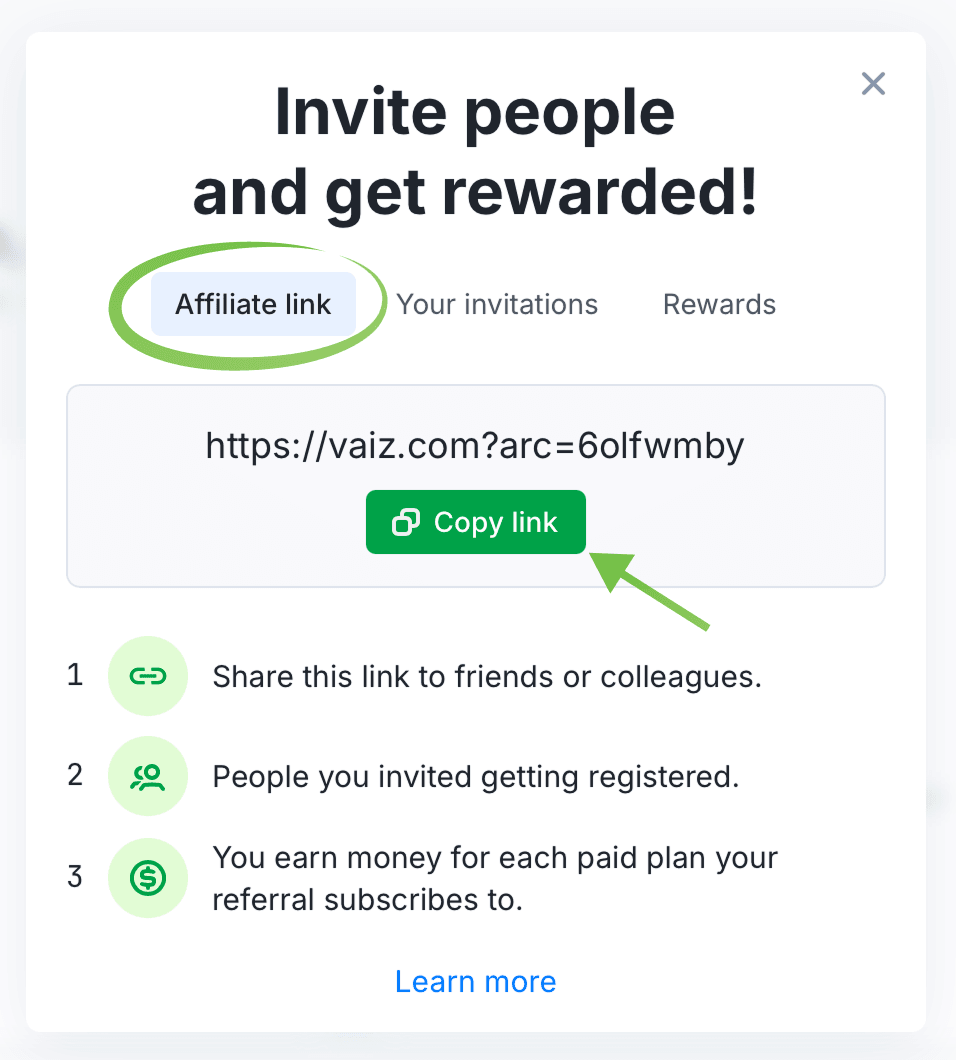
Task: Click the step number 3
Action: (x=75, y=877)
